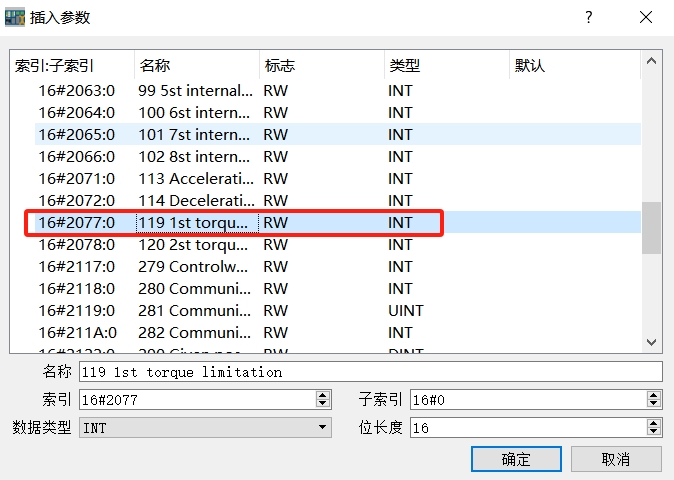674x480 pixels.
Task: Click the 子索引 field spinner arrows
Action: 654,400
